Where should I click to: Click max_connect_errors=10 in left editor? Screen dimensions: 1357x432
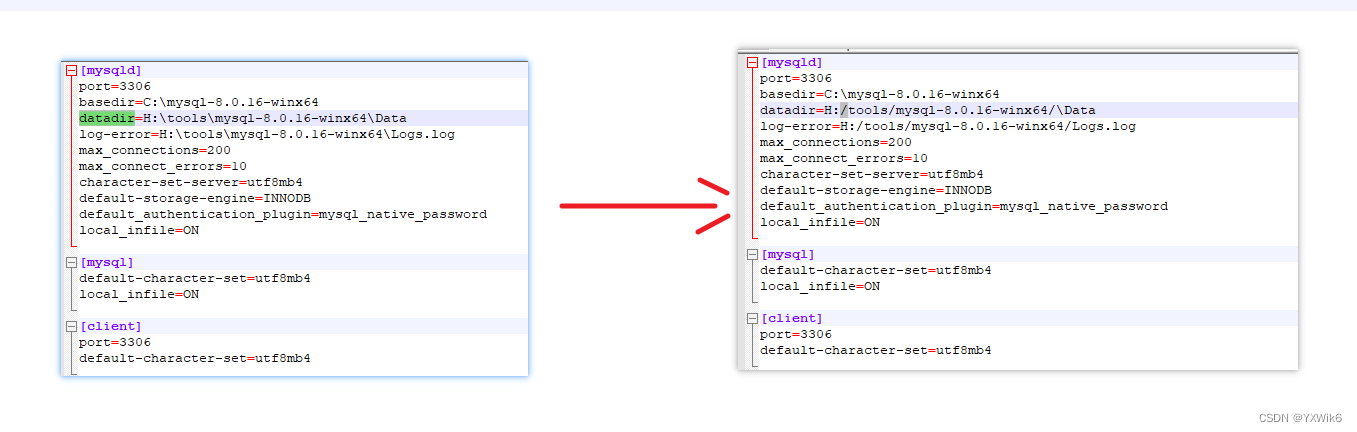point(163,166)
